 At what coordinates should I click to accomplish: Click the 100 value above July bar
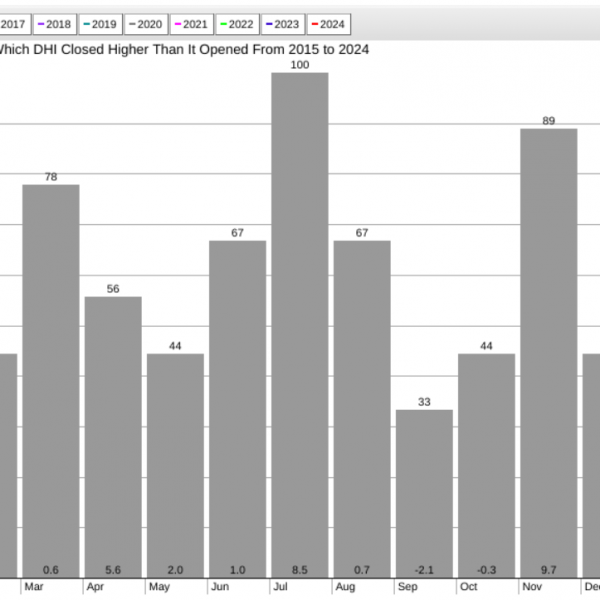[x=300, y=65]
